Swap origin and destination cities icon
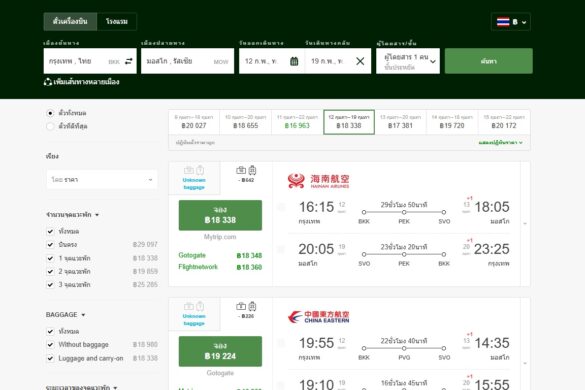 click(x=129, y=61)
